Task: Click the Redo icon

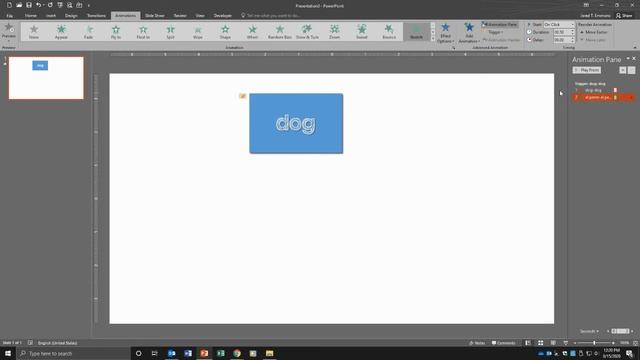Action: (50, 5)
